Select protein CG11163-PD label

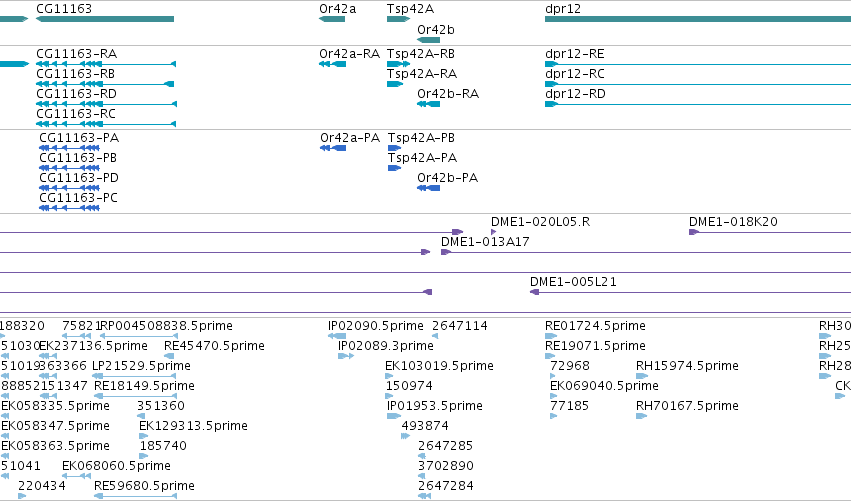(x=79, y=178)
